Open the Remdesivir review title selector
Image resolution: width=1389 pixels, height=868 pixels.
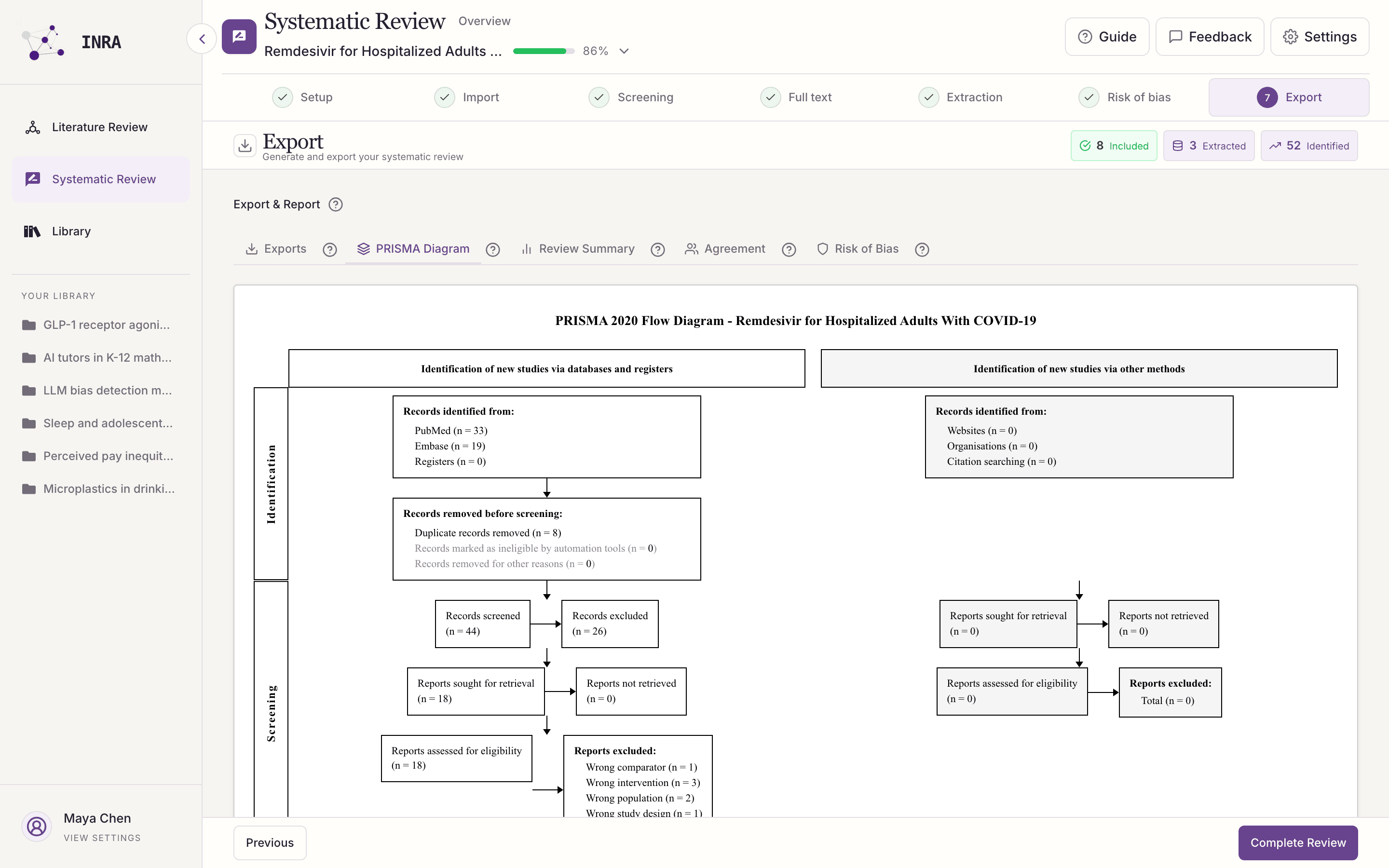383,51
